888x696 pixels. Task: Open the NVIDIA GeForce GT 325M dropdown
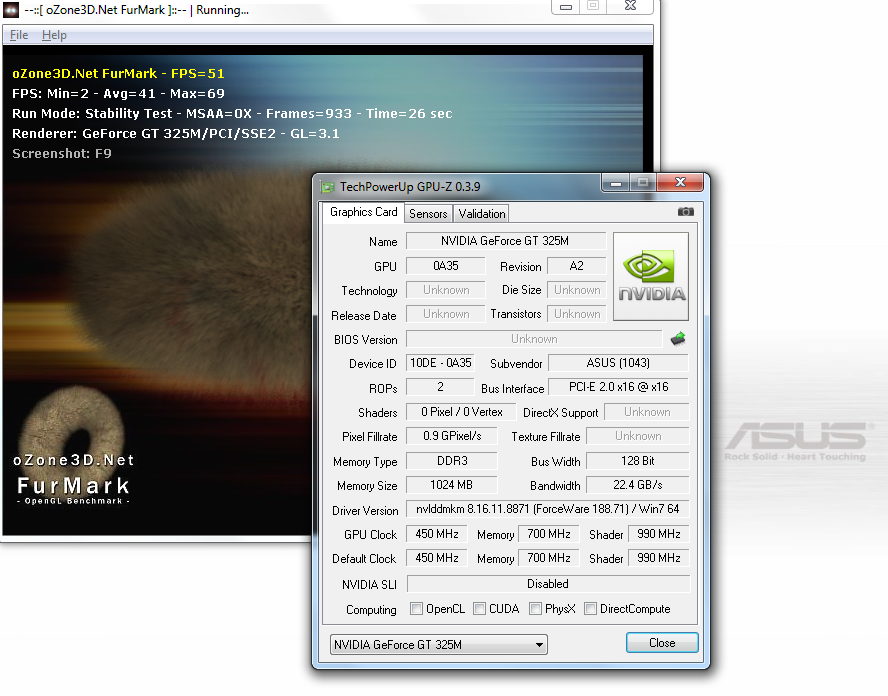pyautogui.click(x=438, y=644)
